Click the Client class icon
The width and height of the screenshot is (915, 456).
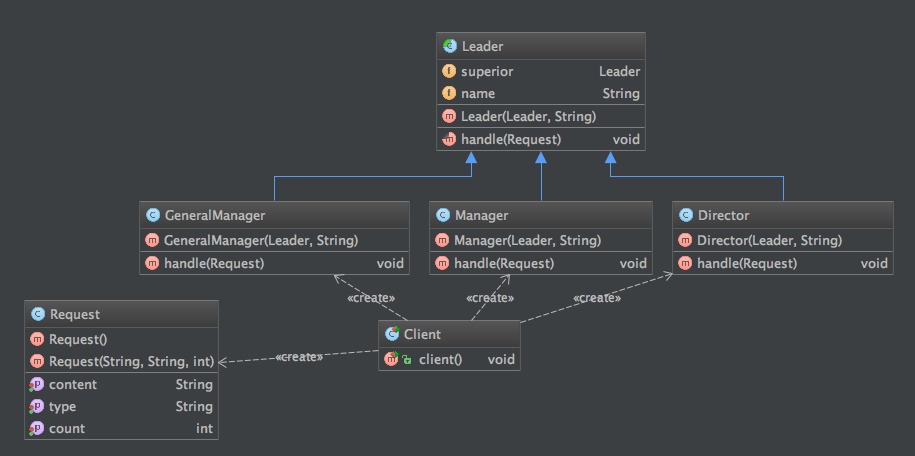tap(393, 334)
